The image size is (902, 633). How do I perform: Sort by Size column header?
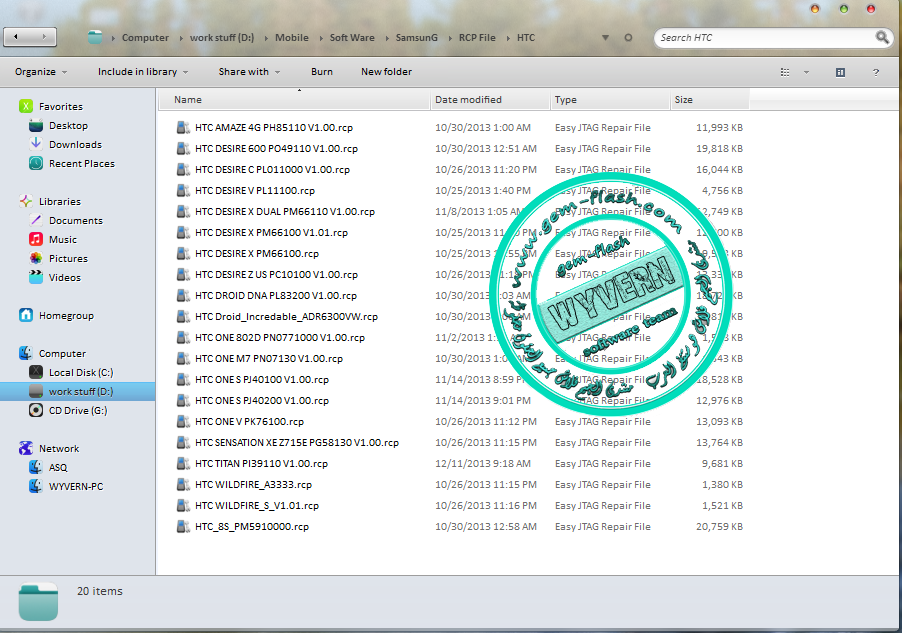[710, 100]
